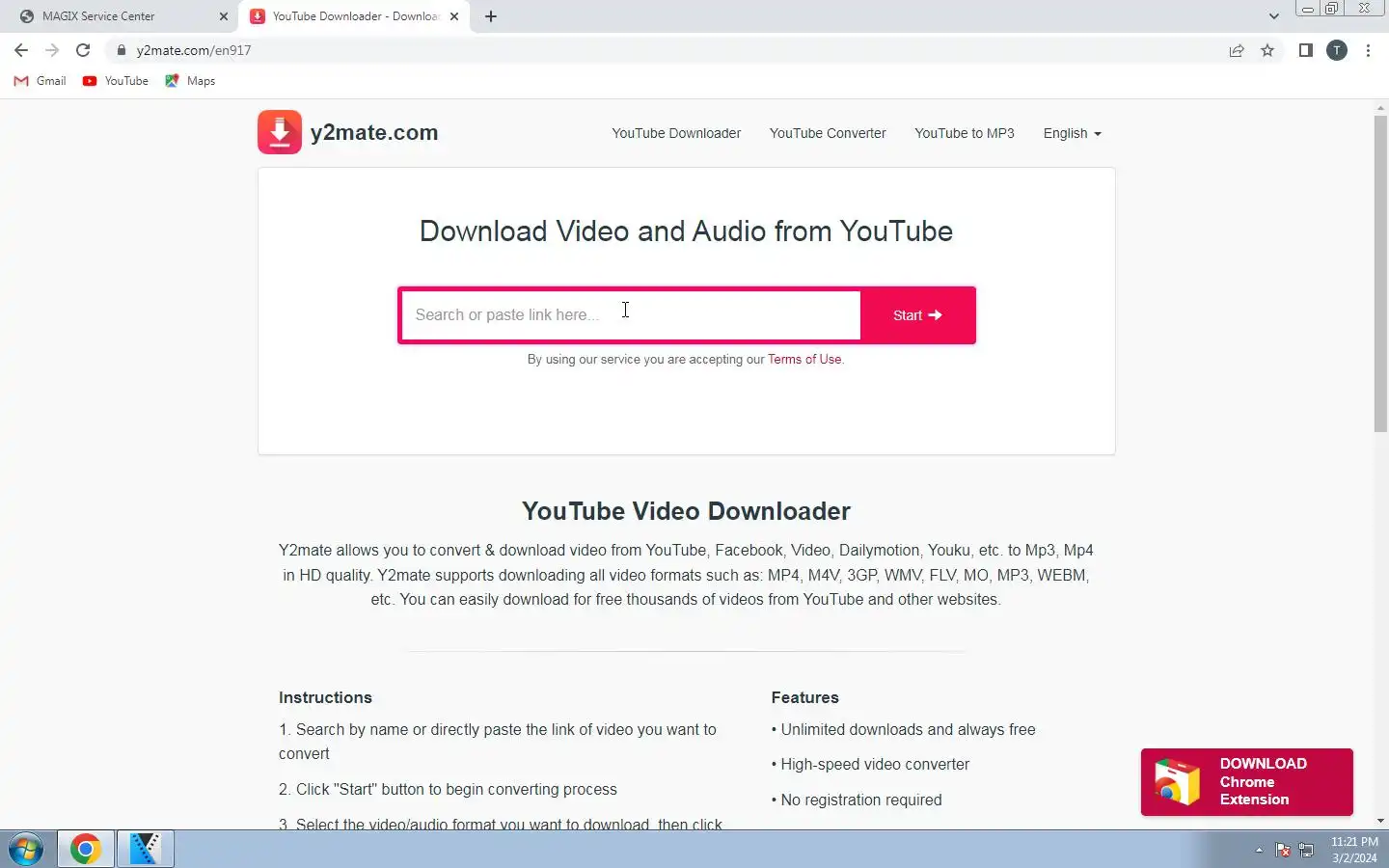
Task: Click 'Download Video and Audio from YouTube' heading
Action: pyautogui.click(x=686, y=231)
